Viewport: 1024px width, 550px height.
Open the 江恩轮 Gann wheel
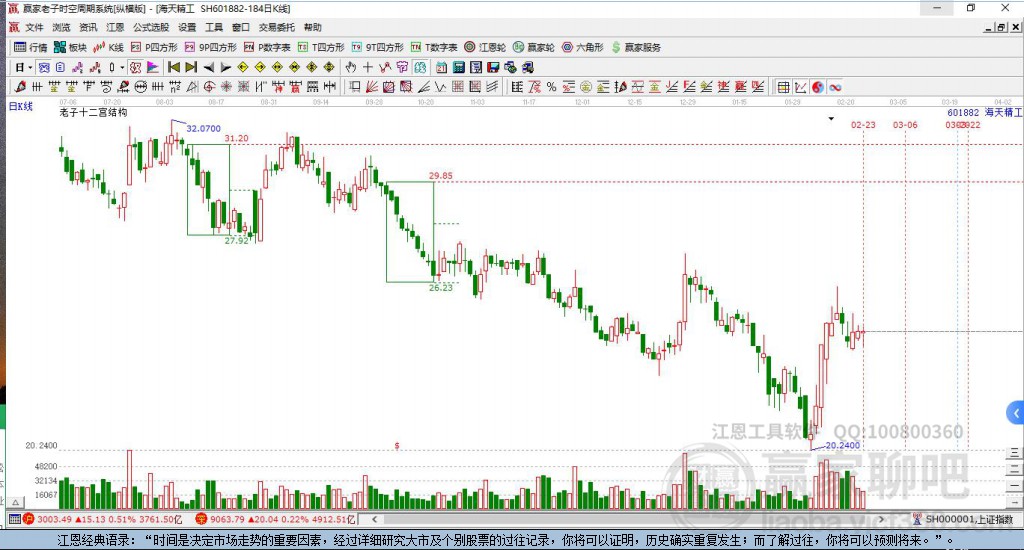pos(485,47)
